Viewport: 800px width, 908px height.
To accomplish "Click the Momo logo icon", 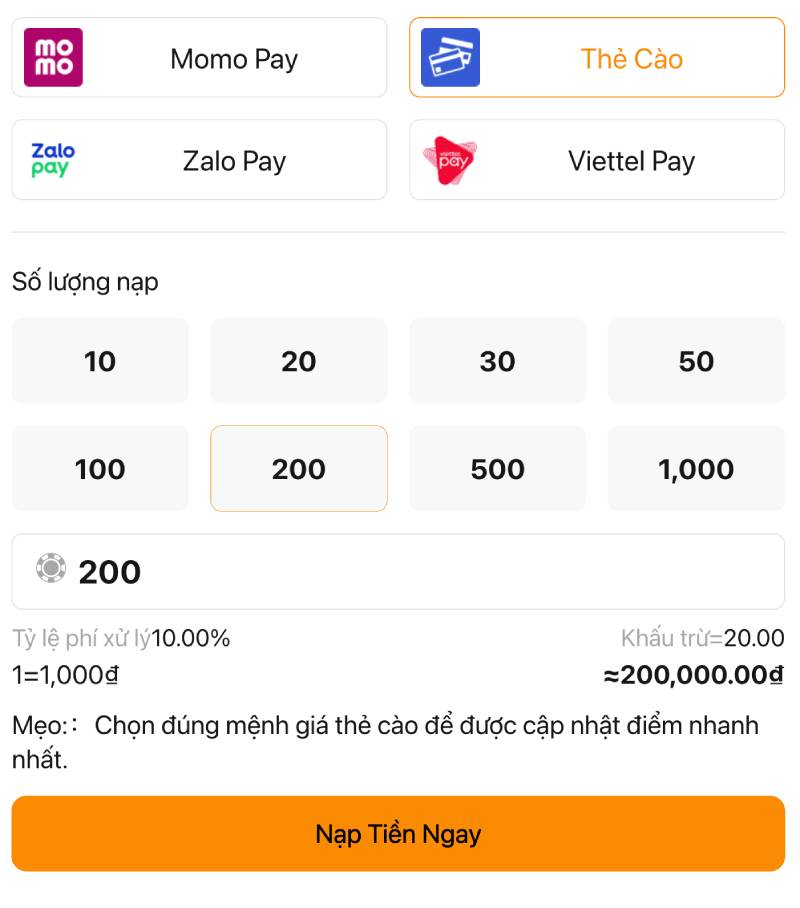I will pyautogui.click(x=53, y=58).
